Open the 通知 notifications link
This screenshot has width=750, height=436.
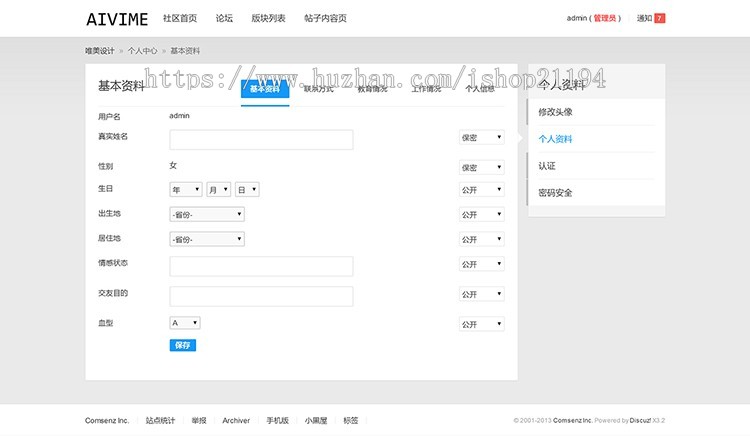644,18
